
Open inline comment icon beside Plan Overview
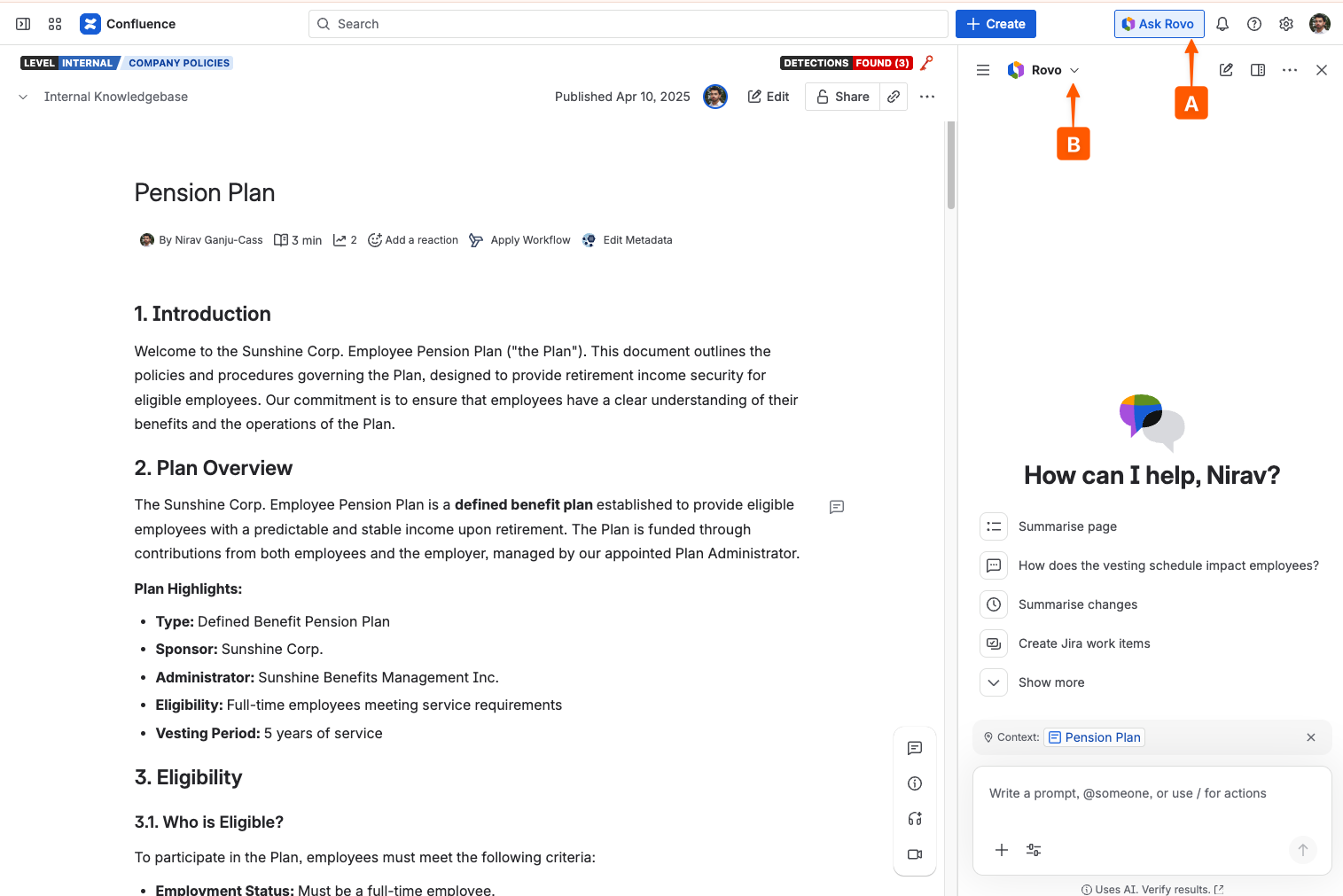836,507
